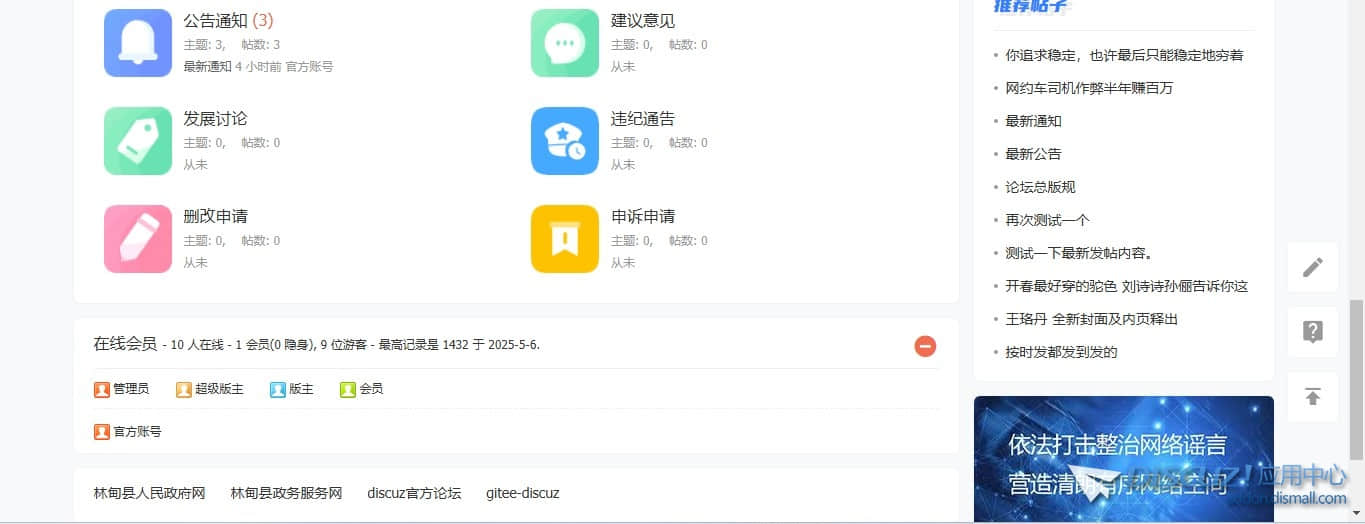Image resolution: width=1365 pixels, height=524 pixels.
Task: Click the back-to-top arrow icon
Action: pyautogui.click(x=1313, y=397)
